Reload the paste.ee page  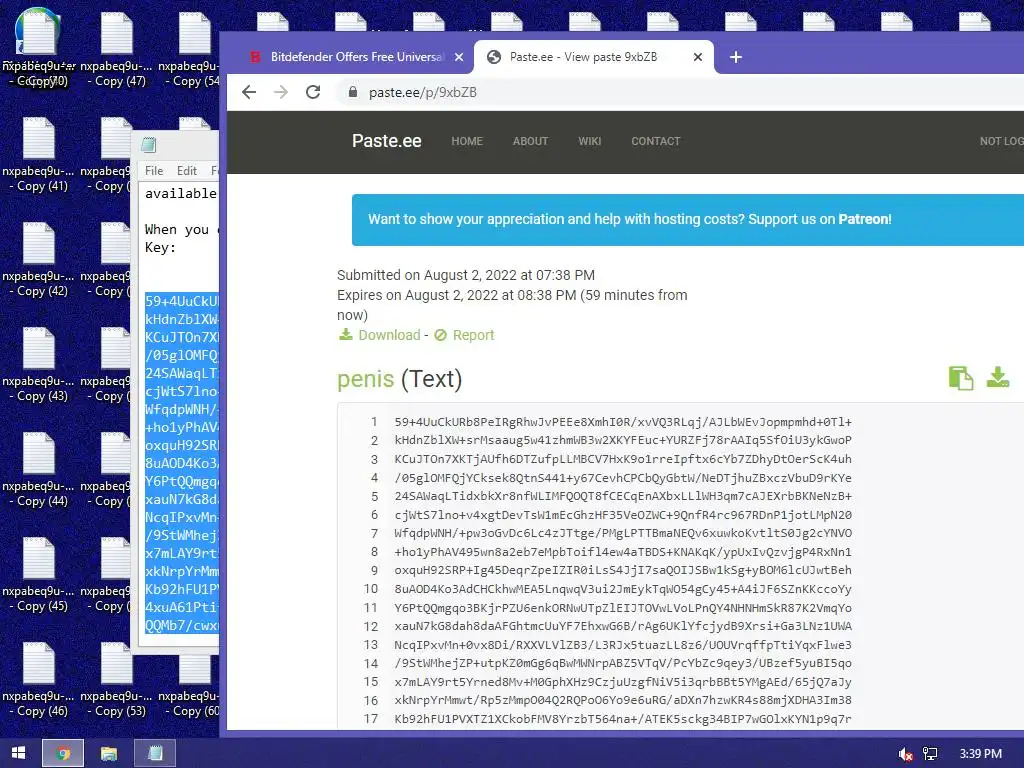click(x=313, y=92)
